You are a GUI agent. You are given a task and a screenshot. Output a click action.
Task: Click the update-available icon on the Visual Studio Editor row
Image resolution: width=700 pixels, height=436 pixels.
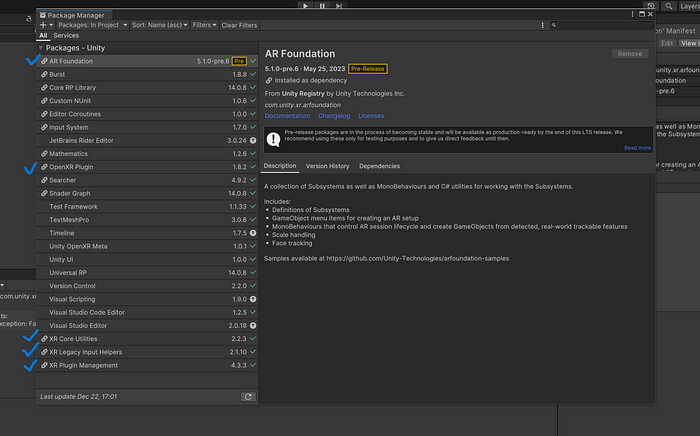(x=253, y=325)
